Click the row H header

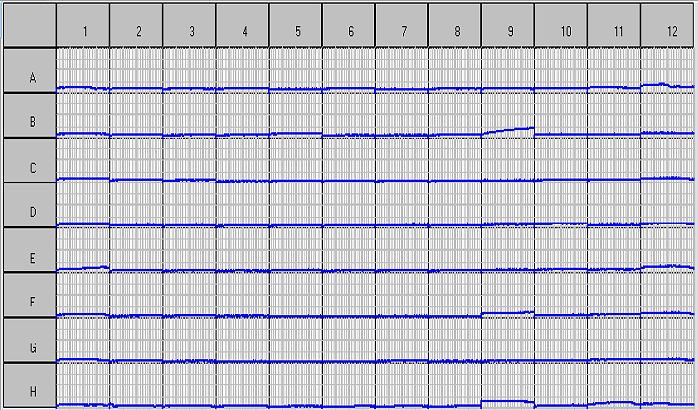click(x=30, y=390)
